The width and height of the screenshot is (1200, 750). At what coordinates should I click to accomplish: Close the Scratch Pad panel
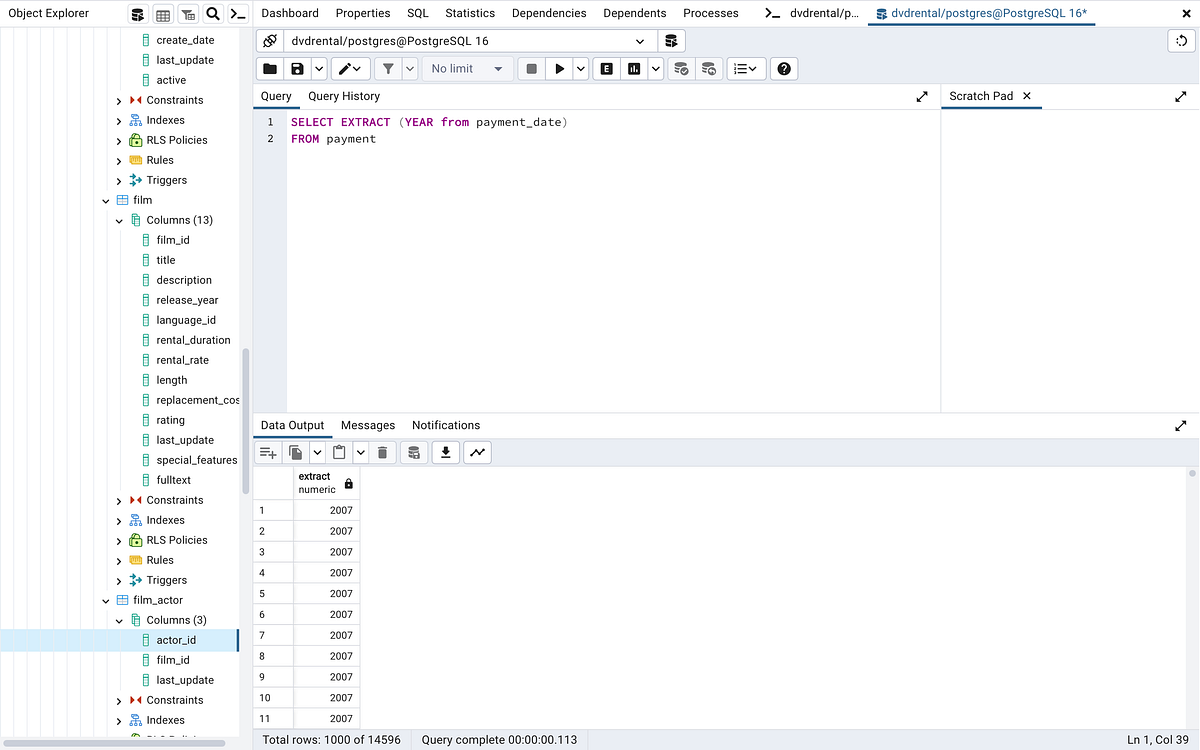1026,96
